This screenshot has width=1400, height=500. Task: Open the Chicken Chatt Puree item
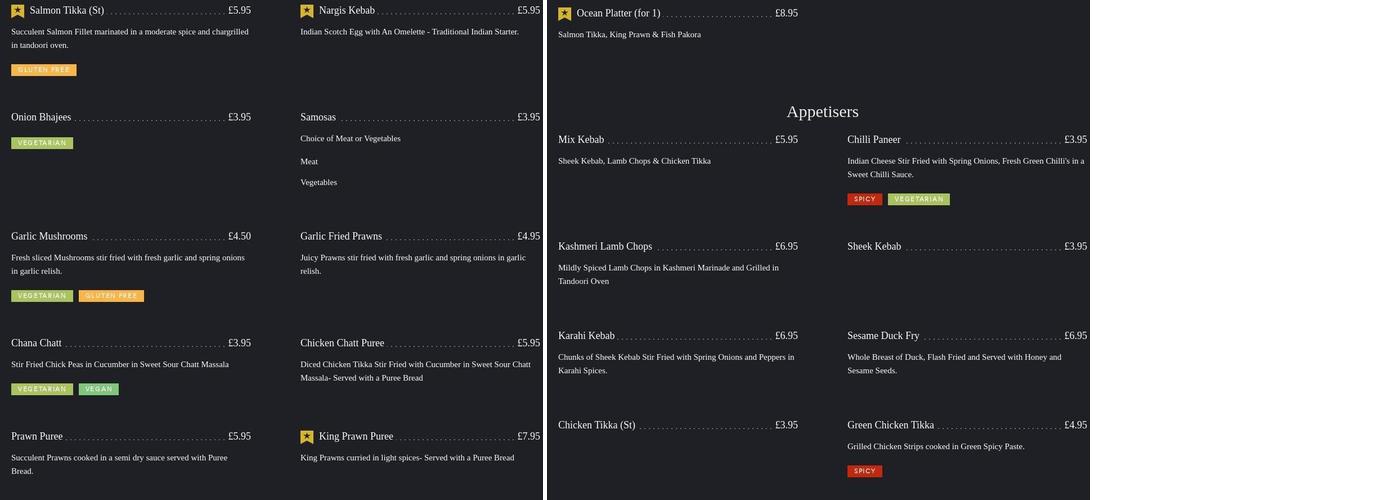[342, 343]
